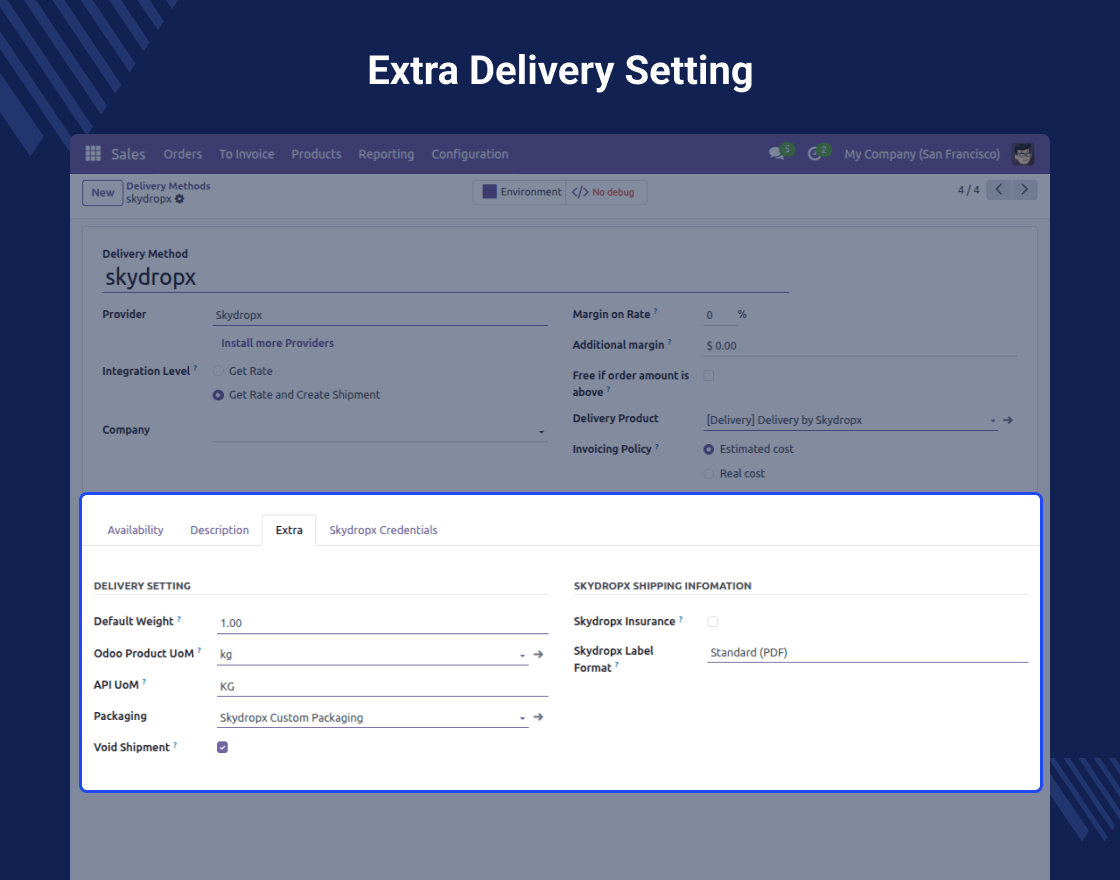Open My Company (San Francisco) switcher
Screen dimensions: 1120x880
pyautogui.click(x=922, y=154)
